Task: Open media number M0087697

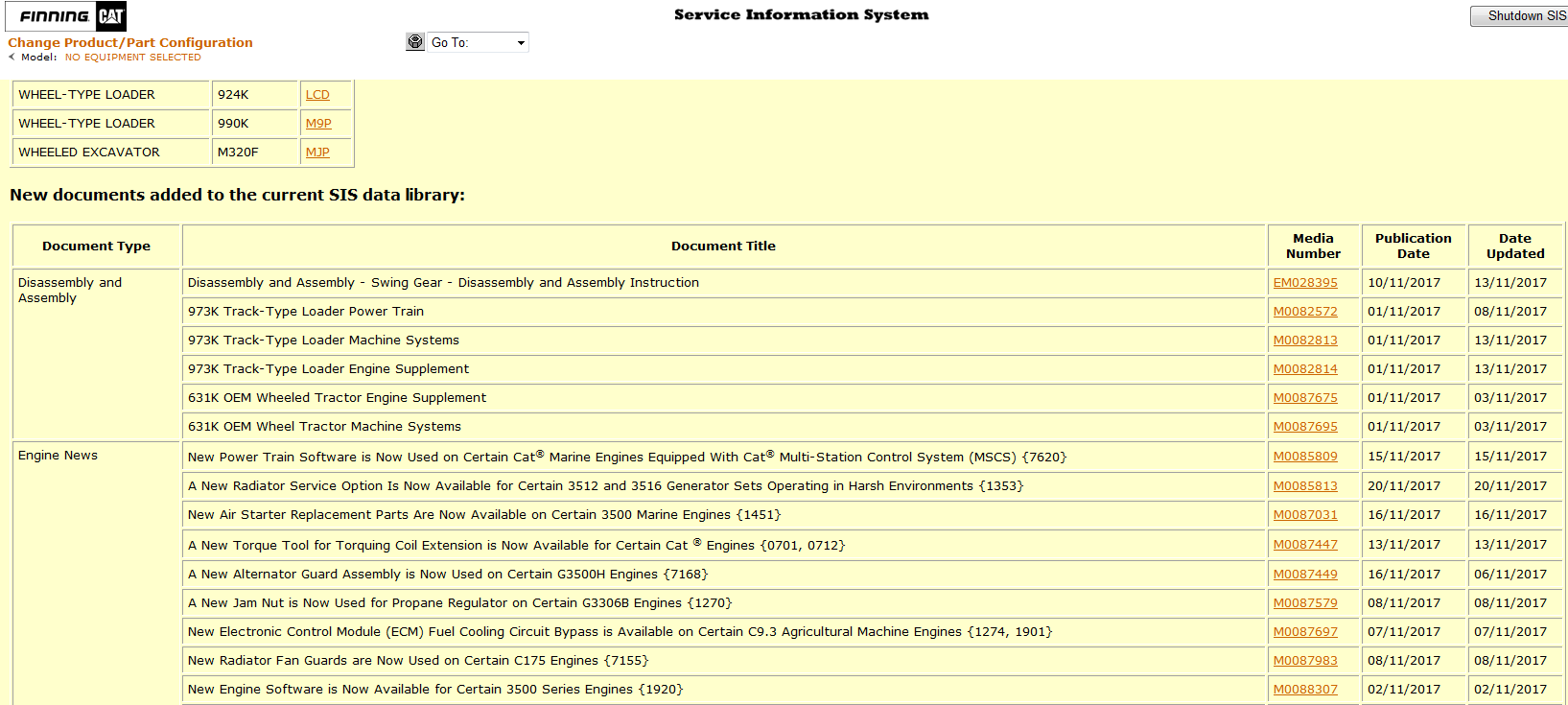Action: [x=1305, y=632]
